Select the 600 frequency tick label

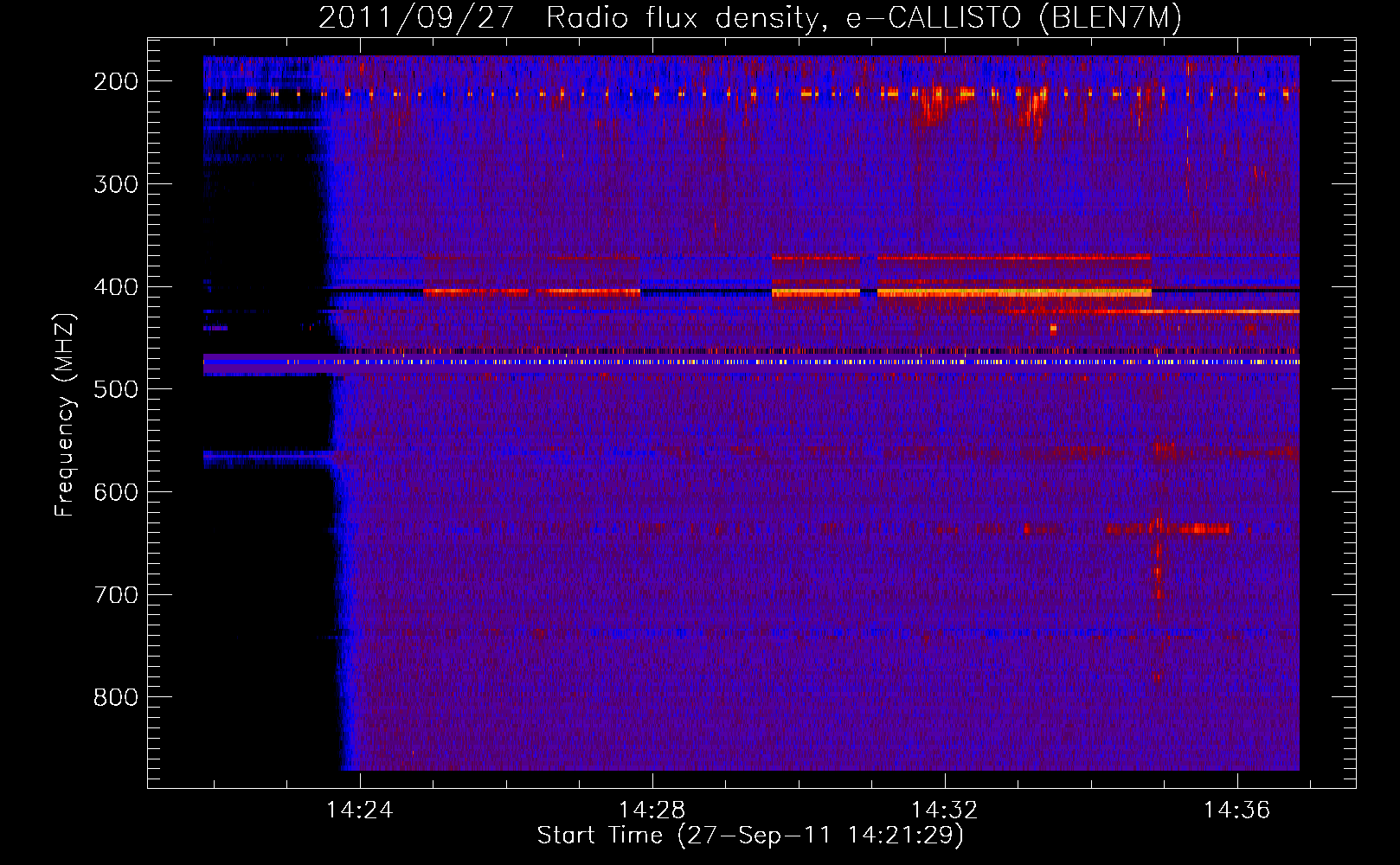point(116,492)
